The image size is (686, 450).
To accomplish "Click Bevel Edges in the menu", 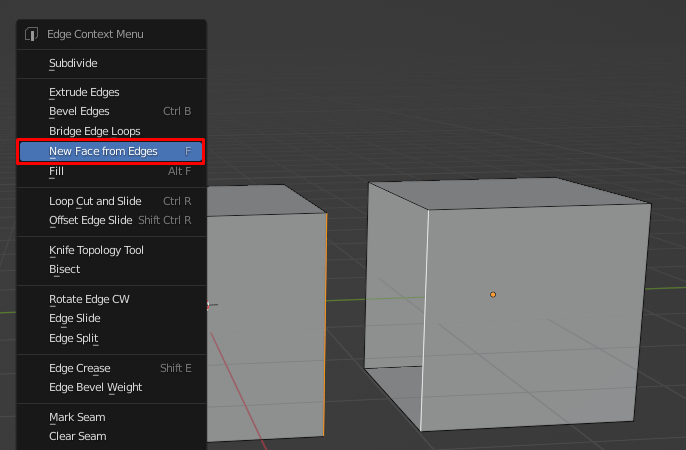I will click(x=79, y=111).
